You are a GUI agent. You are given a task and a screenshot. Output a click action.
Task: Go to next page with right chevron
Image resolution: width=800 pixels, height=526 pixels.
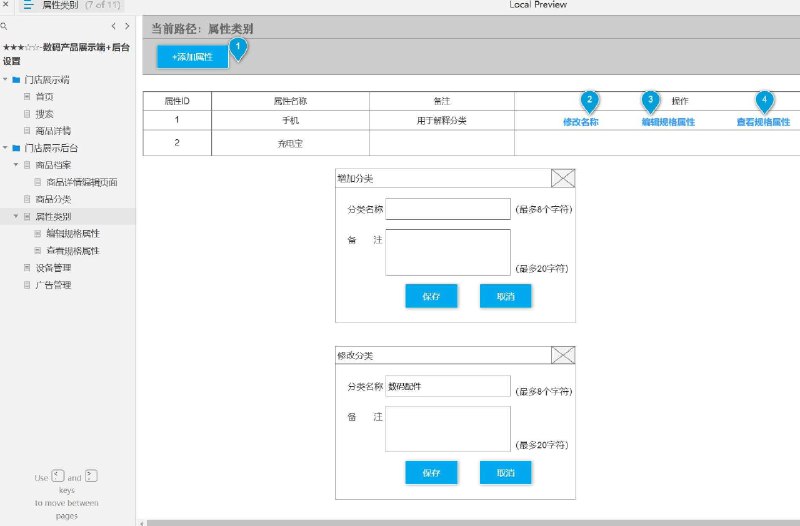coord(127,26)
